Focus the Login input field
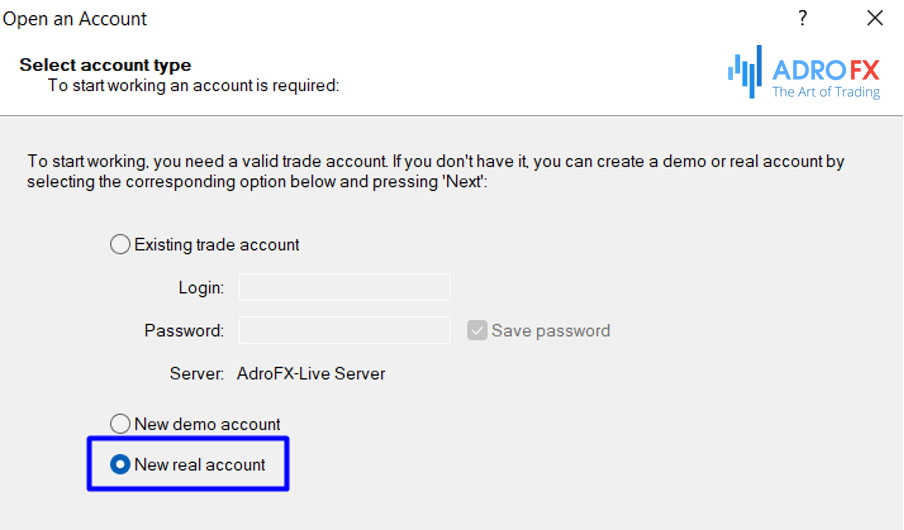 pos(344,287)
